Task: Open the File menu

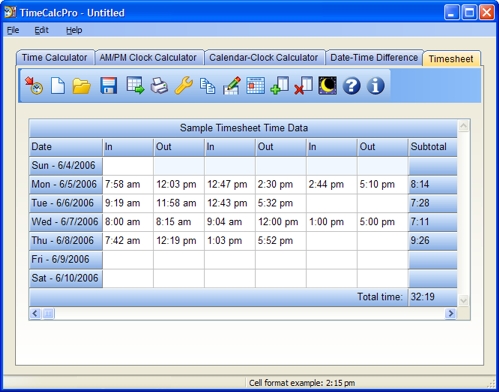Action: (x=13, y=30)
